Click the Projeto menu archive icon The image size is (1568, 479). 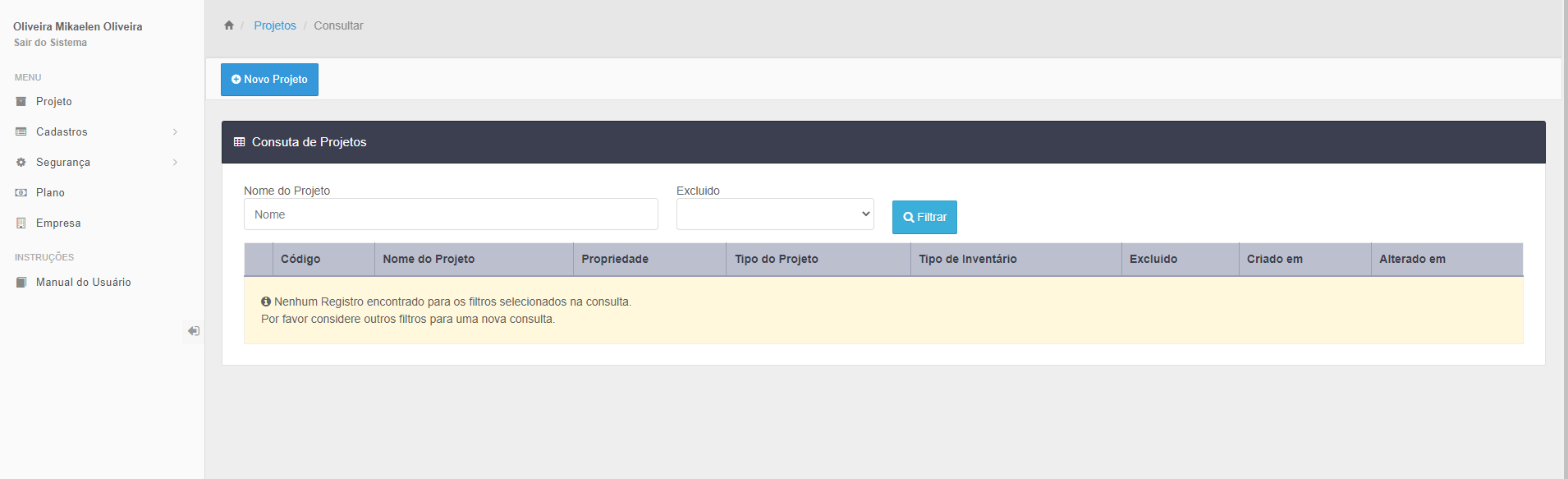pyautogui.click(x=21, y=101)
